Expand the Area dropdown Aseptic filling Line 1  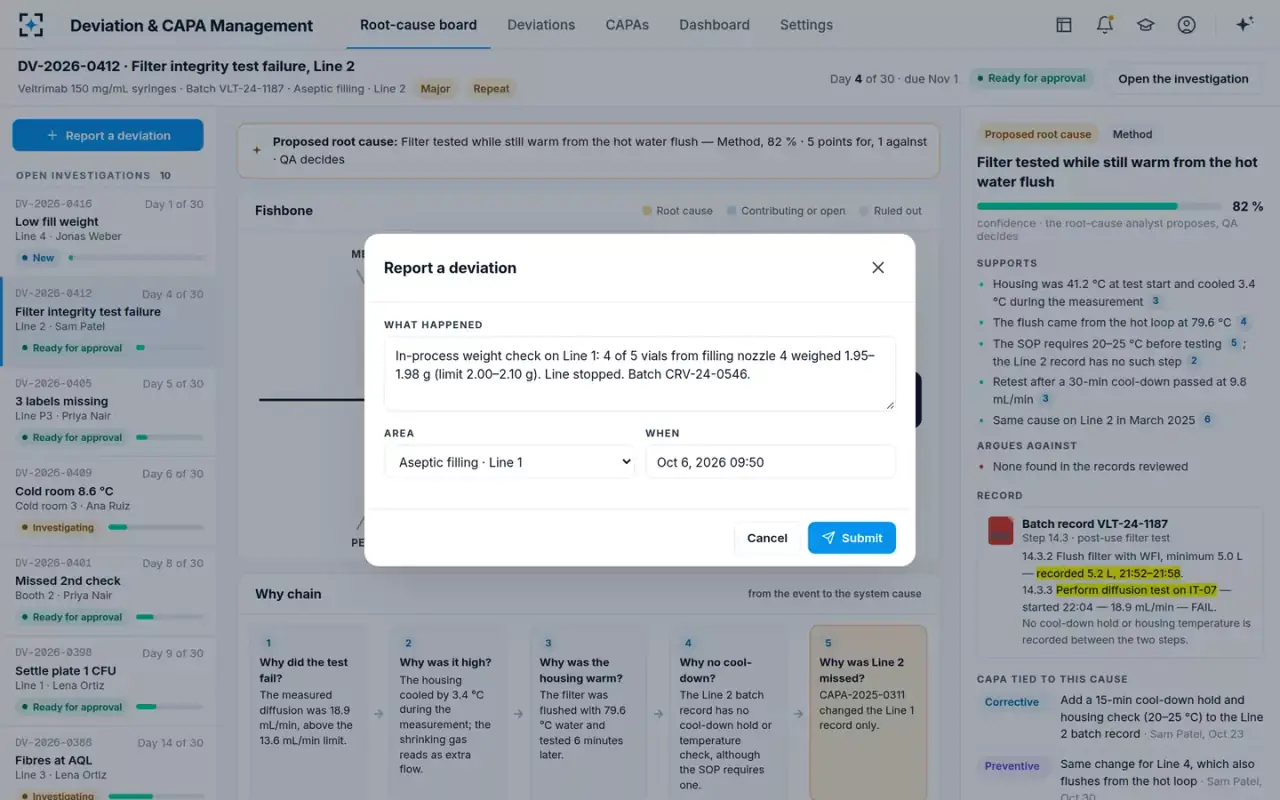(509, 462)
